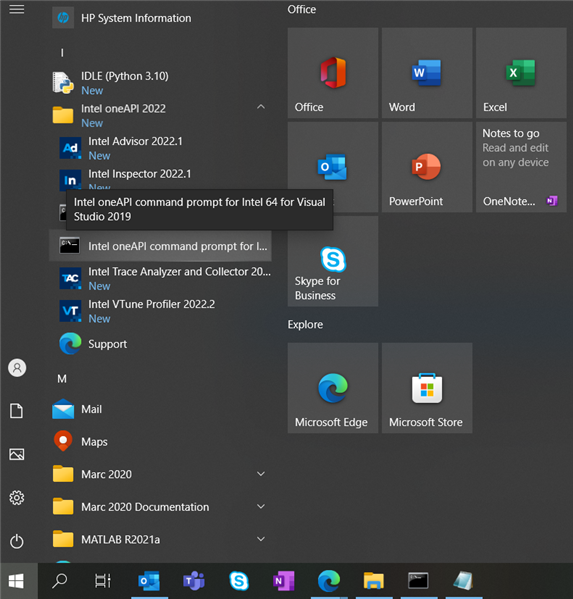
Task: Click the Explore tile group header
Action: click(x=305, y=325)
